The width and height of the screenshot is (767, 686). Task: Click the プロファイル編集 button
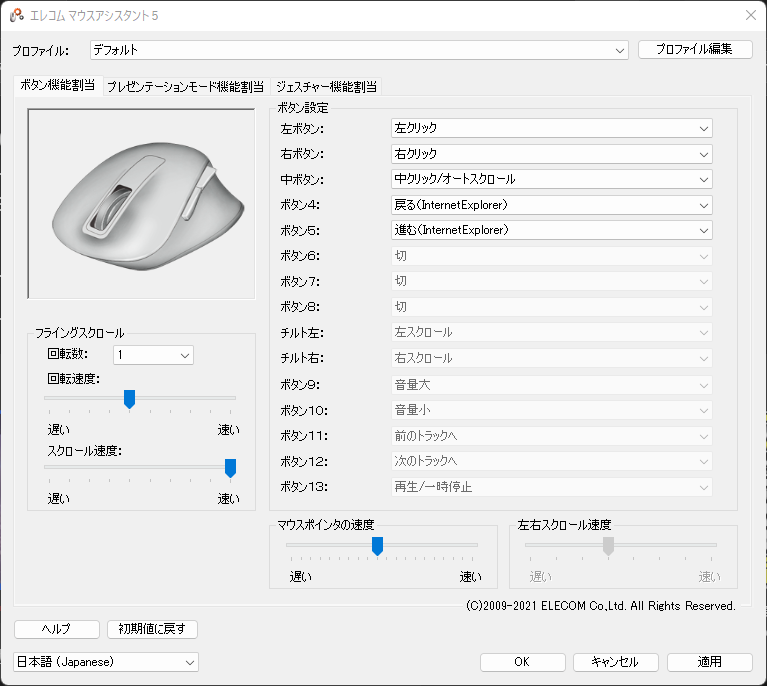pyautogui.click(x=695, y=49)
